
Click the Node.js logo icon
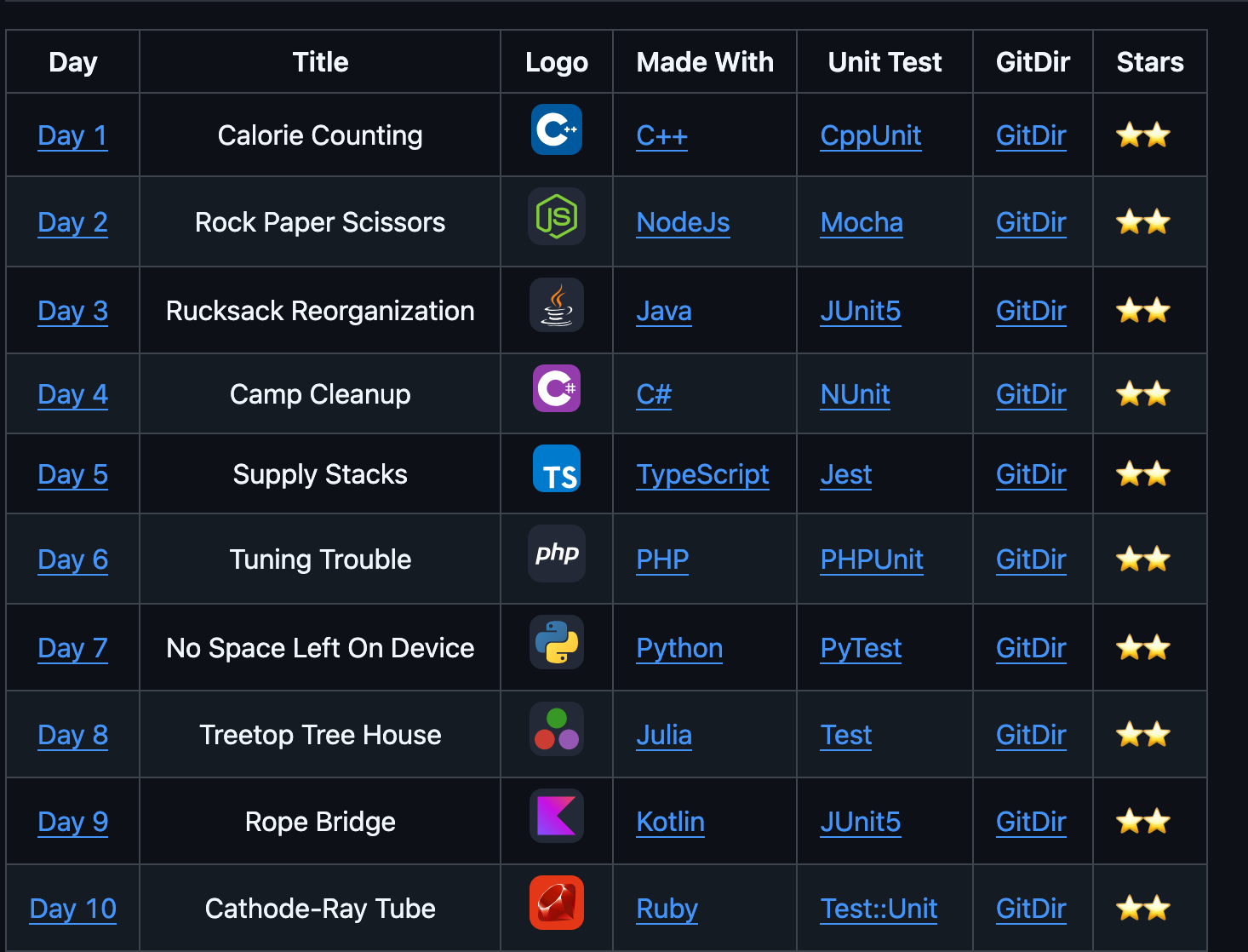556,217
